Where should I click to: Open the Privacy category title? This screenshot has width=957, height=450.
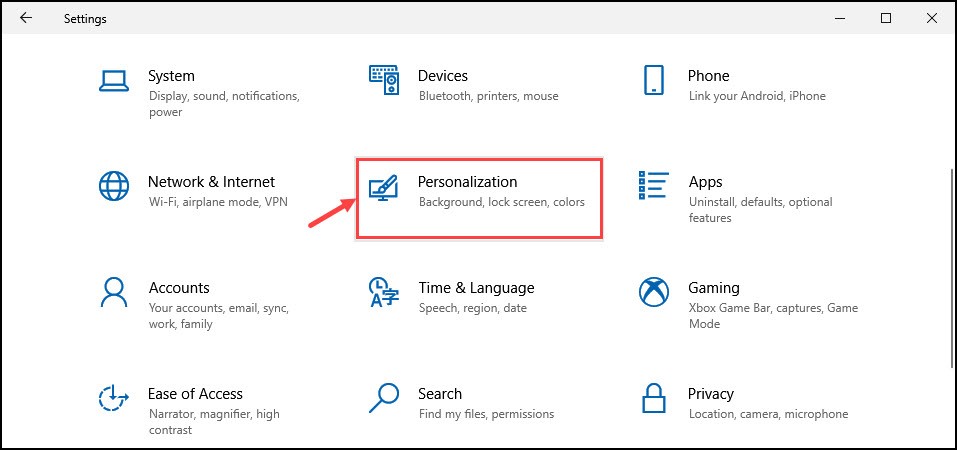point(710,394)
